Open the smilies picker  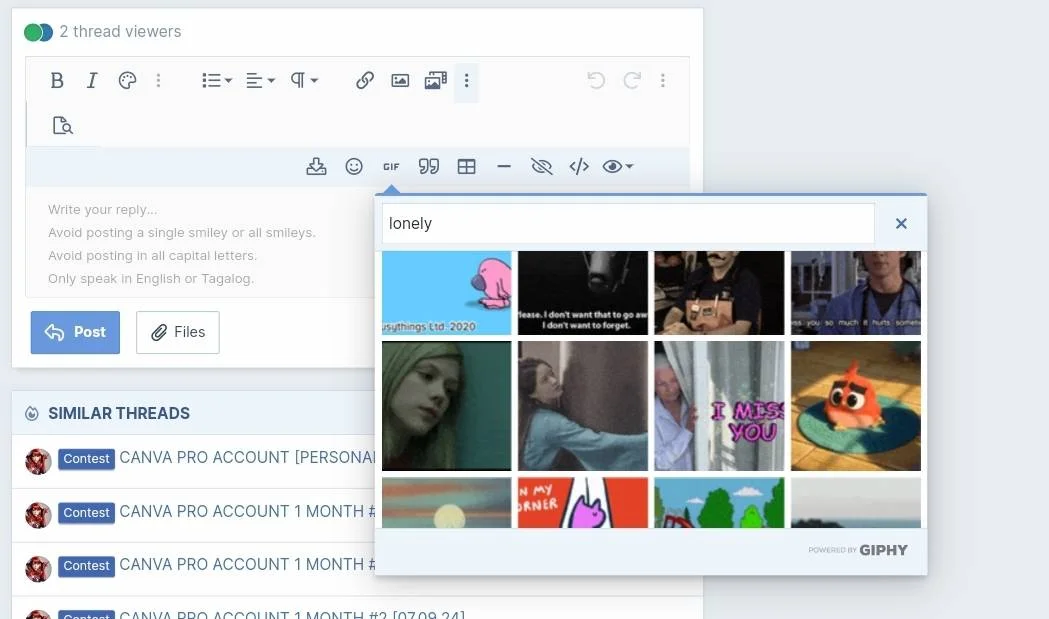pyautogui.click(x=354, y=166)
